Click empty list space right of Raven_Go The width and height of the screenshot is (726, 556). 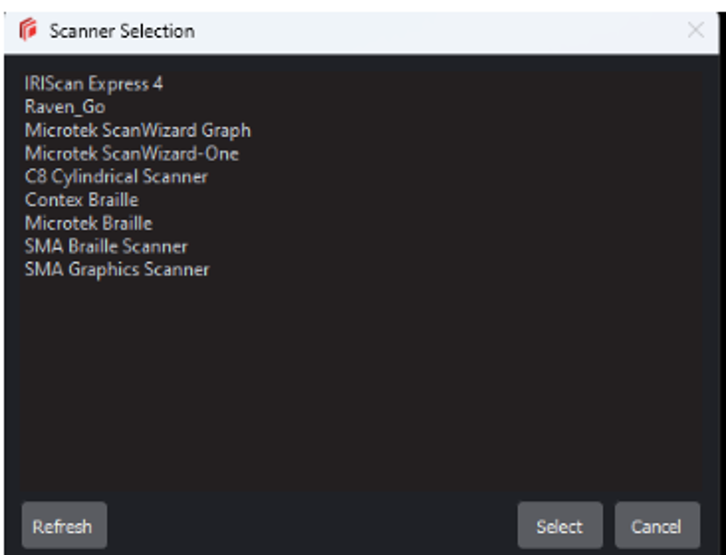(x=400, y=107)
